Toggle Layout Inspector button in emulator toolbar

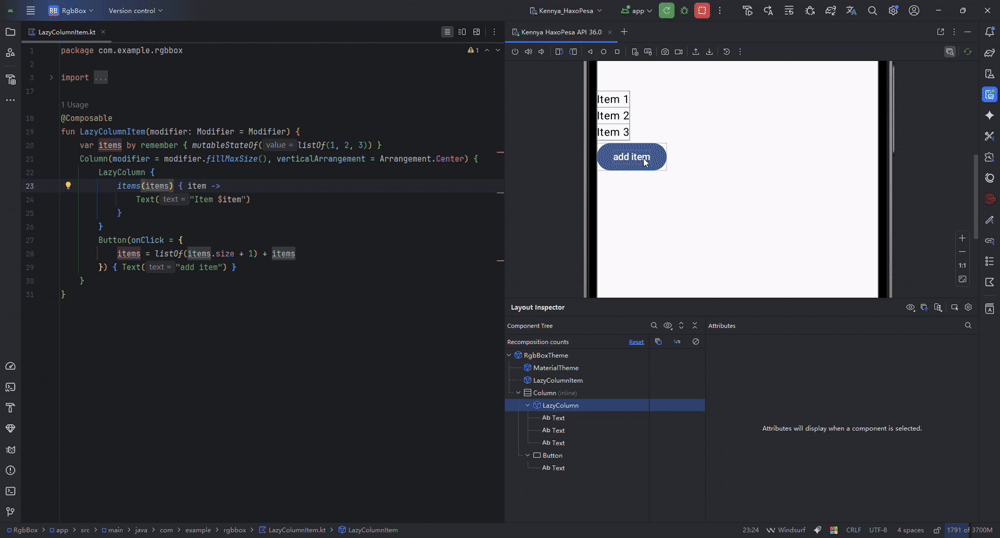(x=950, y=52)
